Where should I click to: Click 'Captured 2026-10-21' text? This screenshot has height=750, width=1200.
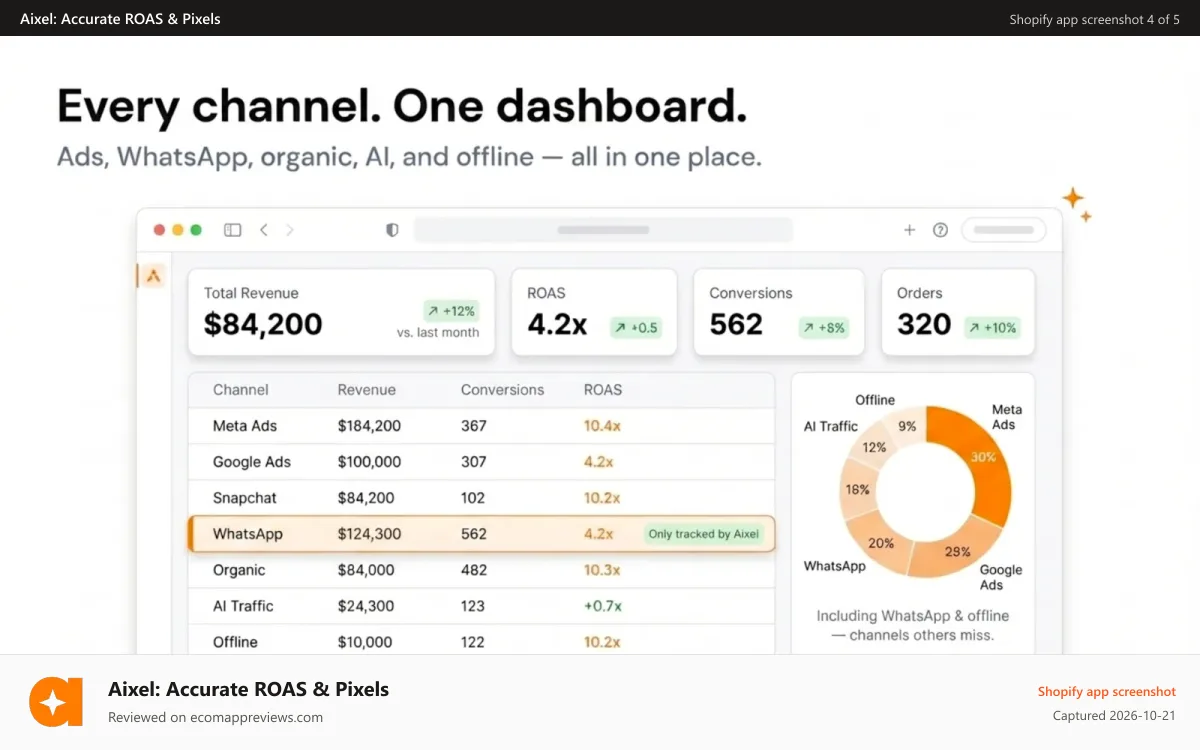pyautogui.click(x=1114, y=715)
